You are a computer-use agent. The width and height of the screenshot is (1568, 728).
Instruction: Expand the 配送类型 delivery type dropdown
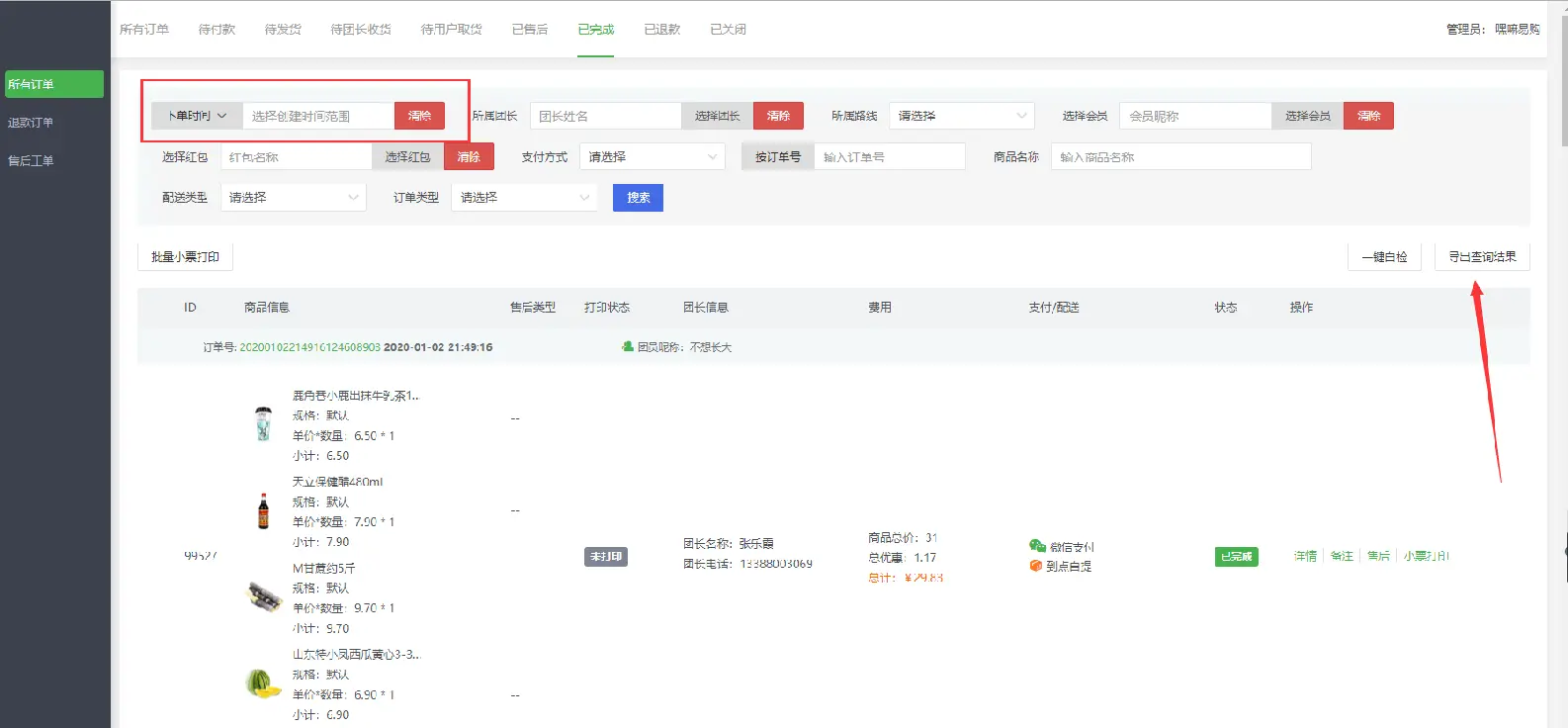[x=294, y=198]
